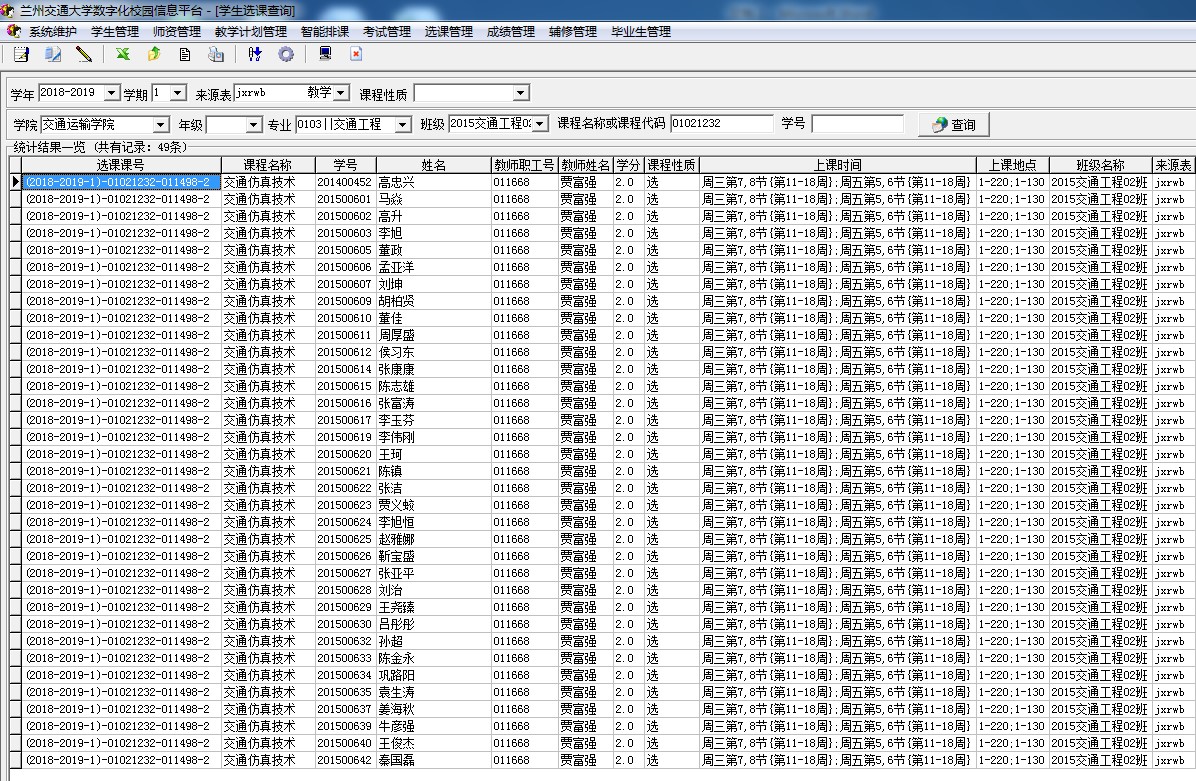Click the blank document page icon
1196x781 pixels.
[185, 55]
